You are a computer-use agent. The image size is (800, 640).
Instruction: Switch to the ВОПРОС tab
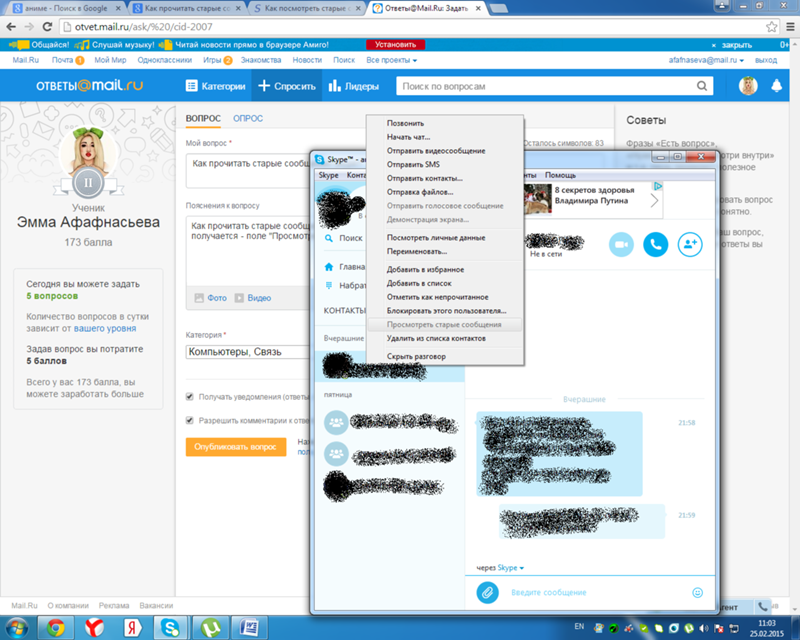203,118
